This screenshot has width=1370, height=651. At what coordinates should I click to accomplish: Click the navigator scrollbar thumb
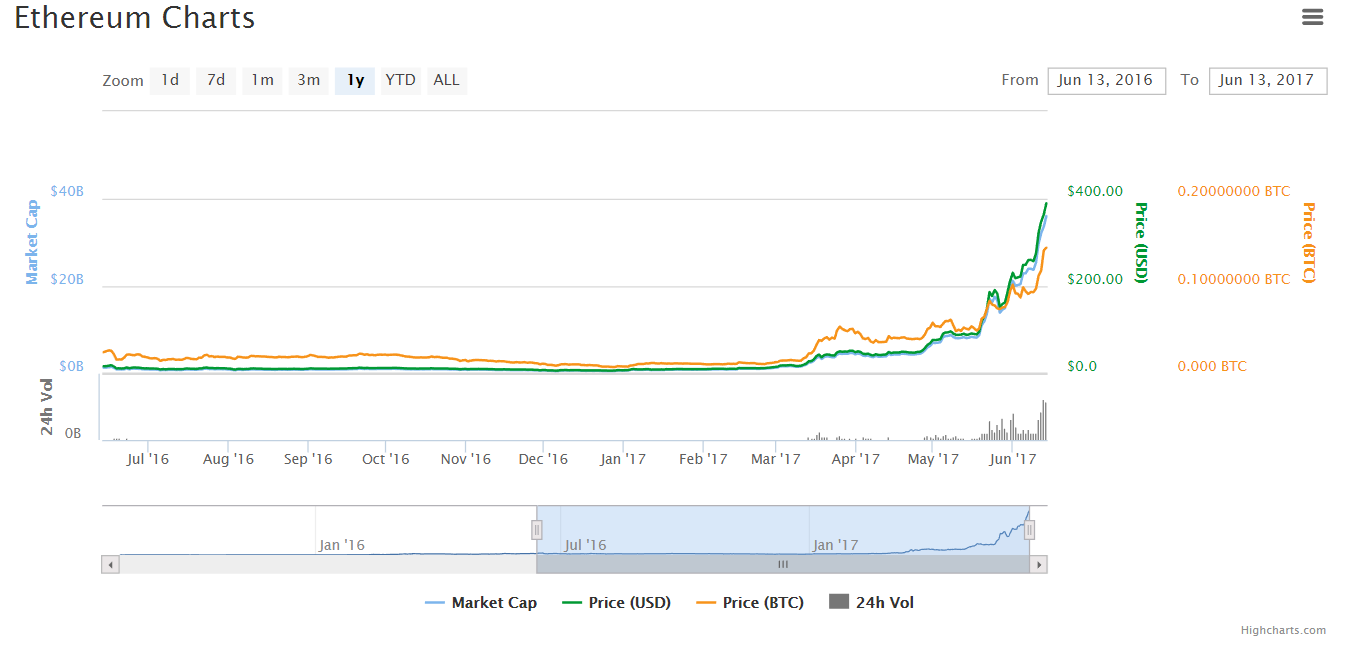click(x=783, y=564)
